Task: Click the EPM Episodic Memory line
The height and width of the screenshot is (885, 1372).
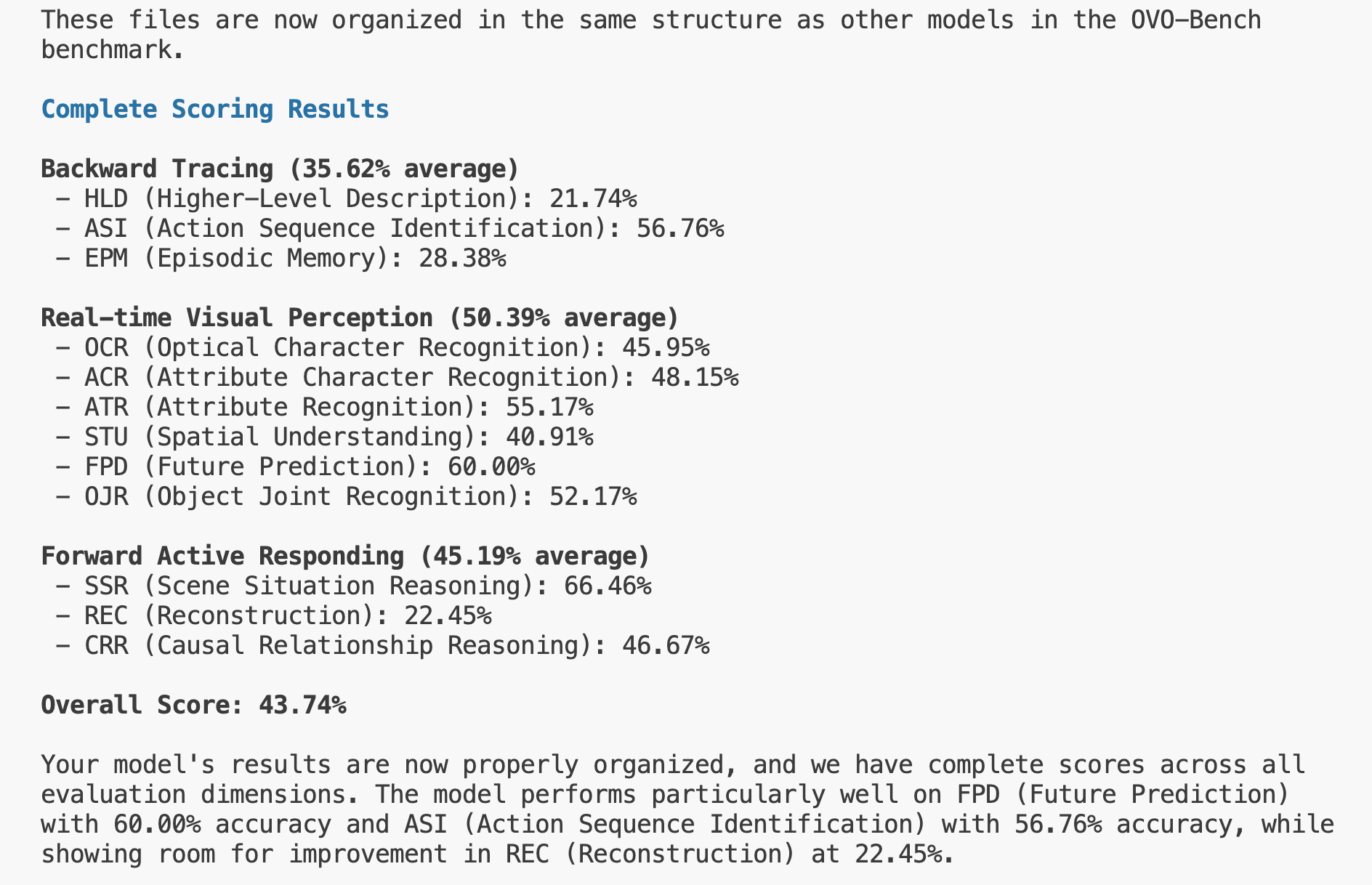Action: (281, 258)
